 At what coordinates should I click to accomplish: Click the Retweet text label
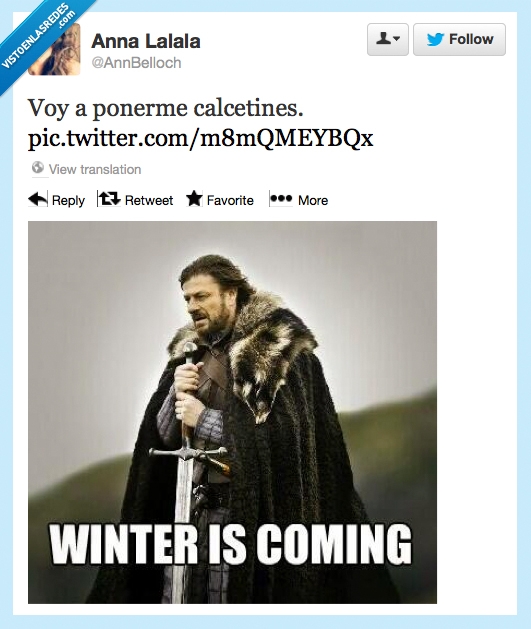coord(149,200)
